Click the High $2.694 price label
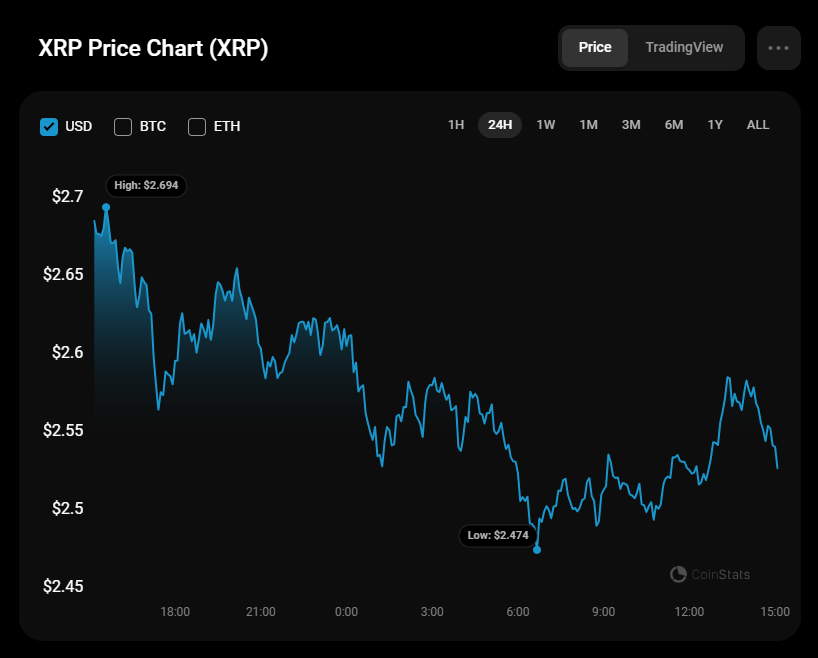 [x=146, y=185]
